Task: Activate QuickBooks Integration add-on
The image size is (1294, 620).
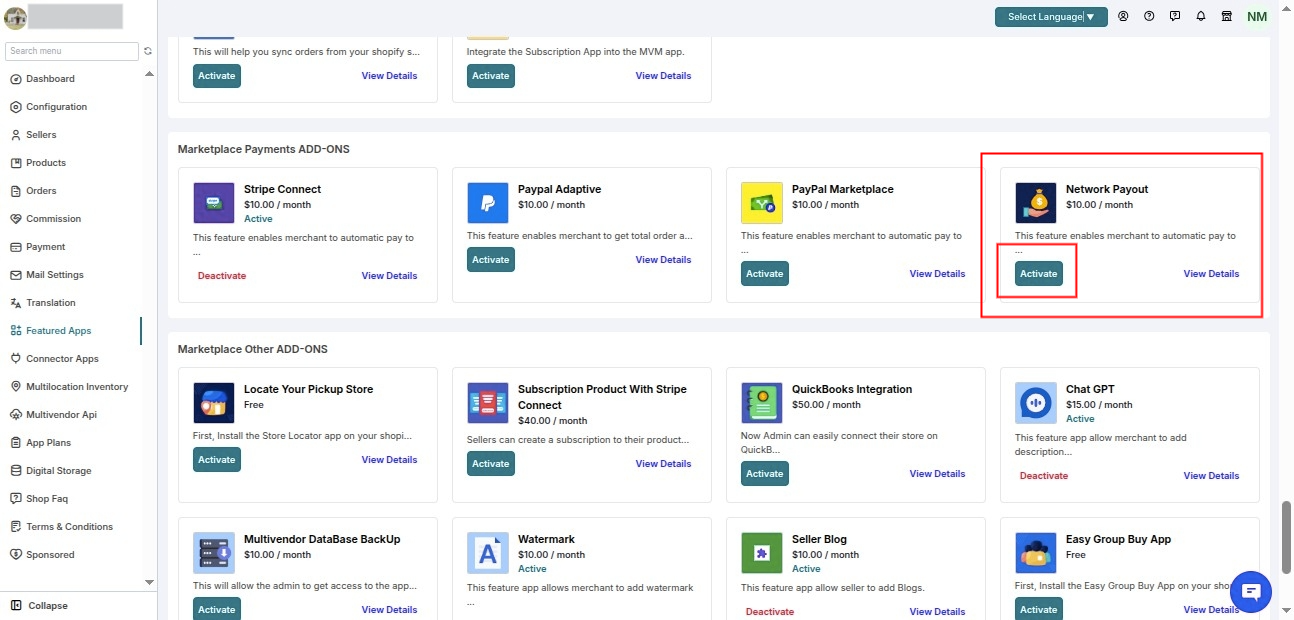Action: tap(764, 474)
